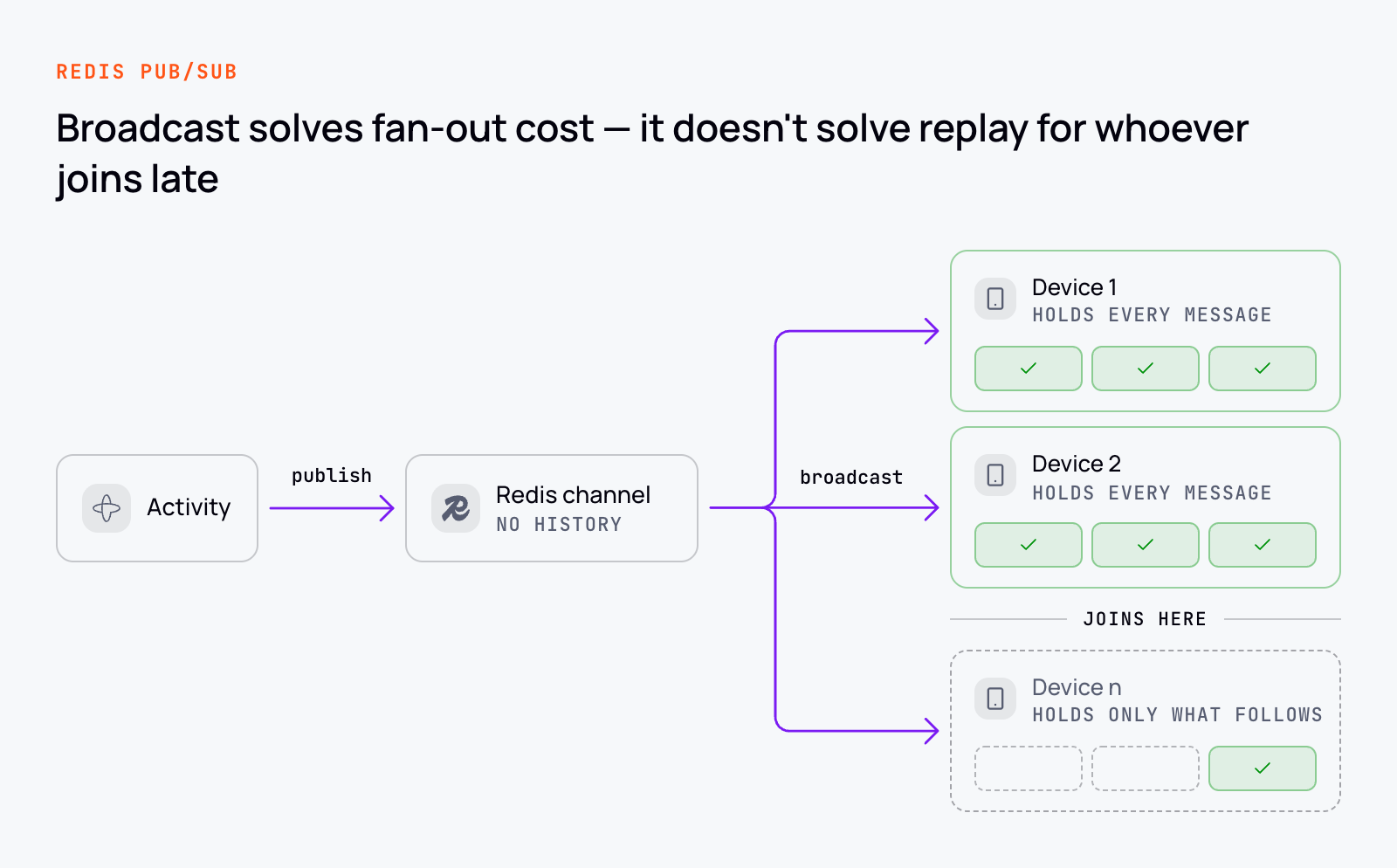The width and height of the screenshot is (1397, 868).
Task: Click the broadcast arrow label
Action: pyautogui.click(x=851, y=478)
